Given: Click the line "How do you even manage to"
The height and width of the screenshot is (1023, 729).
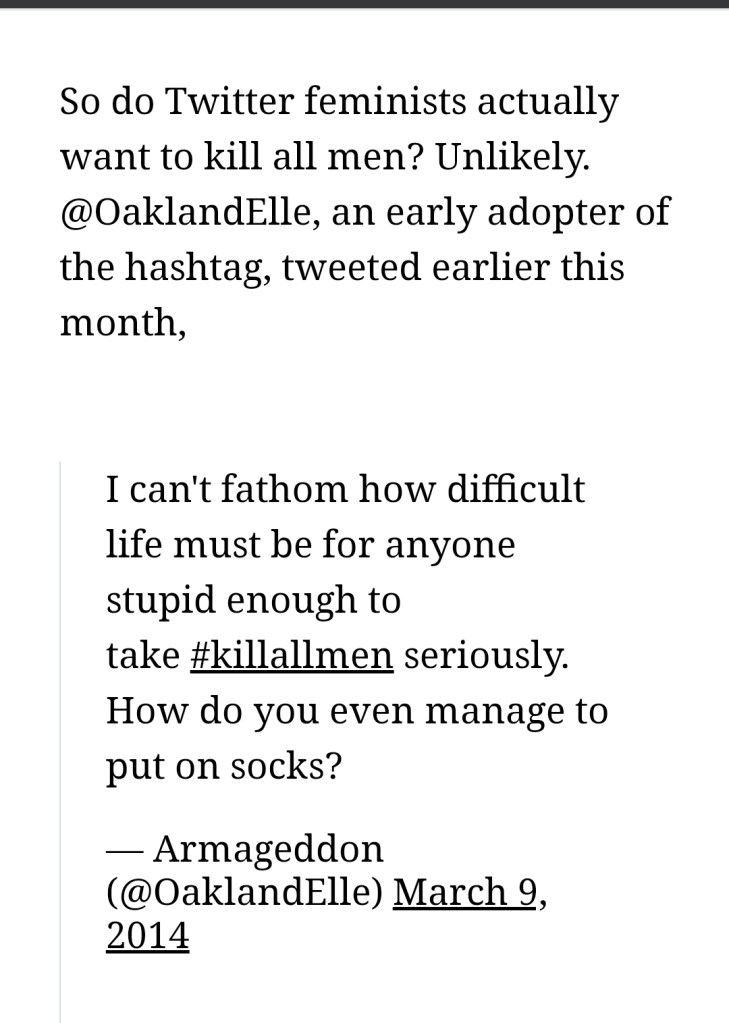Looking at the screenshot, I should 356,712.
